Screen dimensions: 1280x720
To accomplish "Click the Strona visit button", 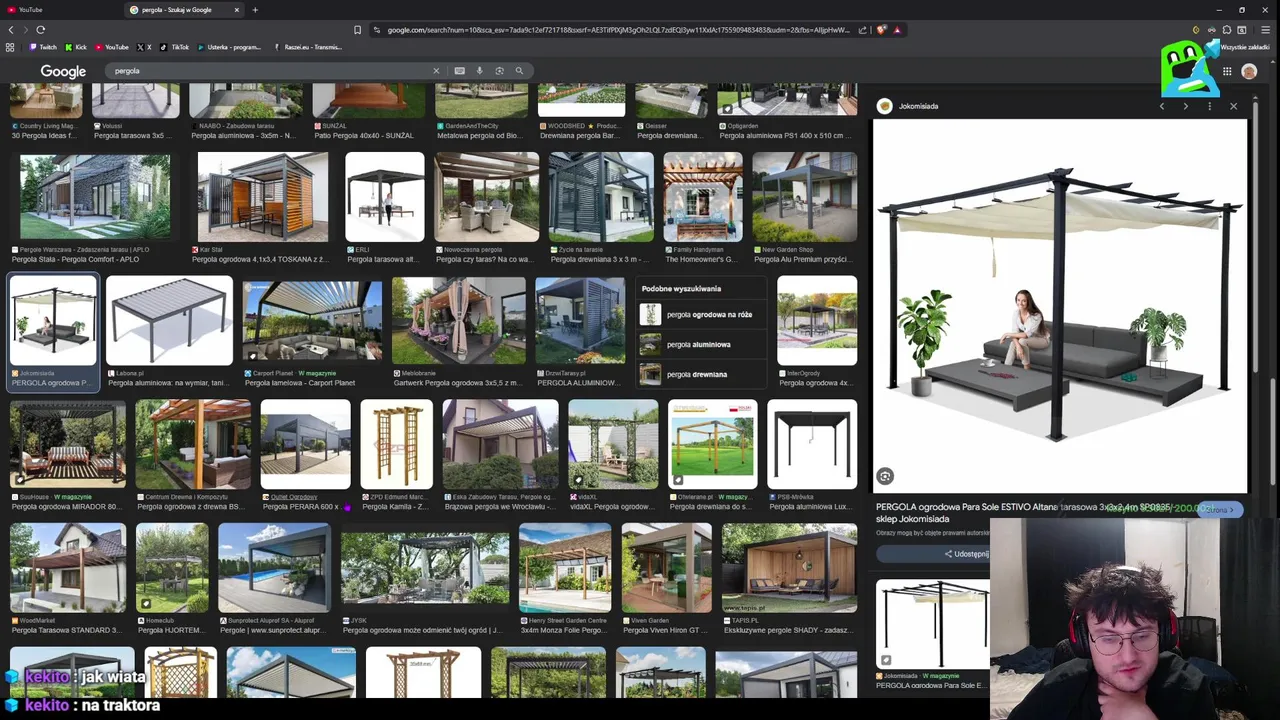I will coord(1220,510).
